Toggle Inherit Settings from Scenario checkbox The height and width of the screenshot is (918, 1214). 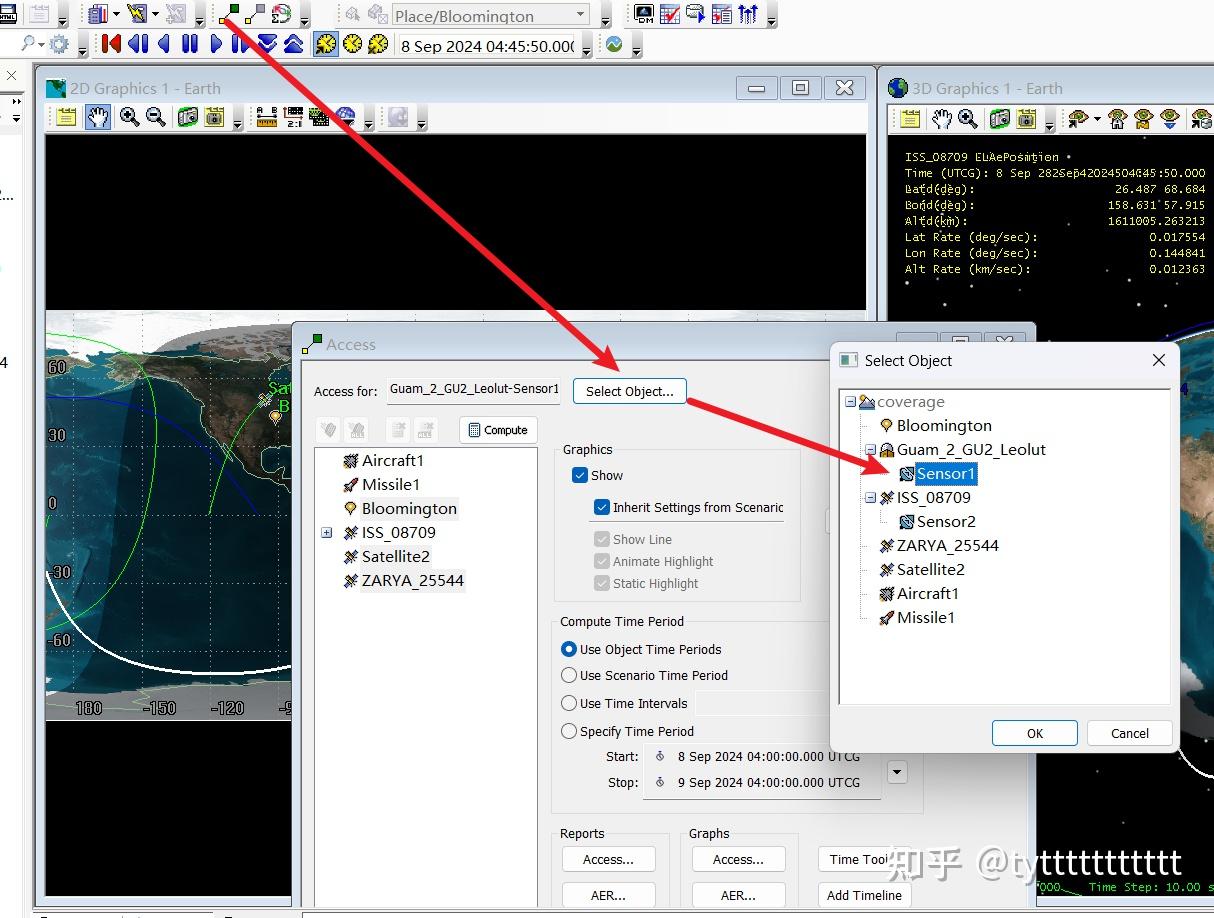(x=601, y=507)
